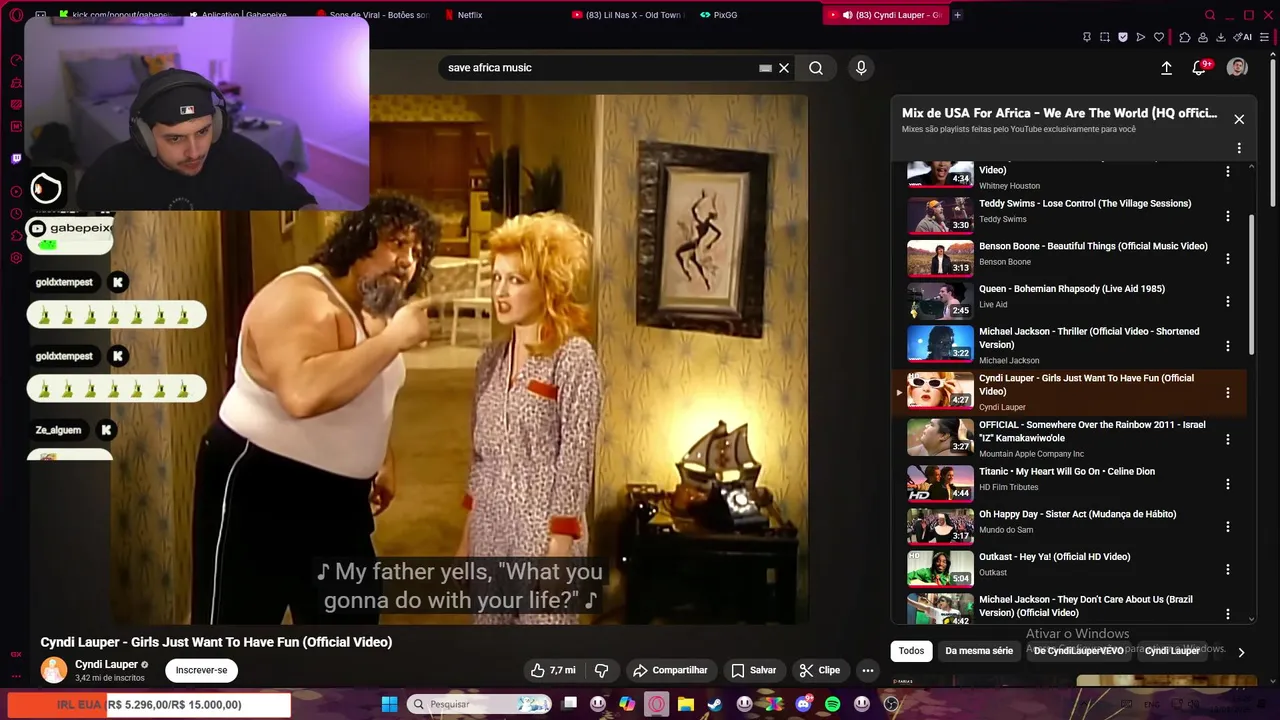
Task: Play Queen Bohemian Rhapsody thumbnail
Action: 940,300
